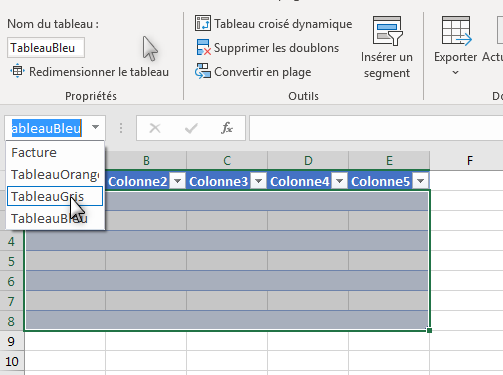The height and width of the screenshot is (375, 503).
Task: Open the Colonne3 filter dropdown
Action: [258, 181]
